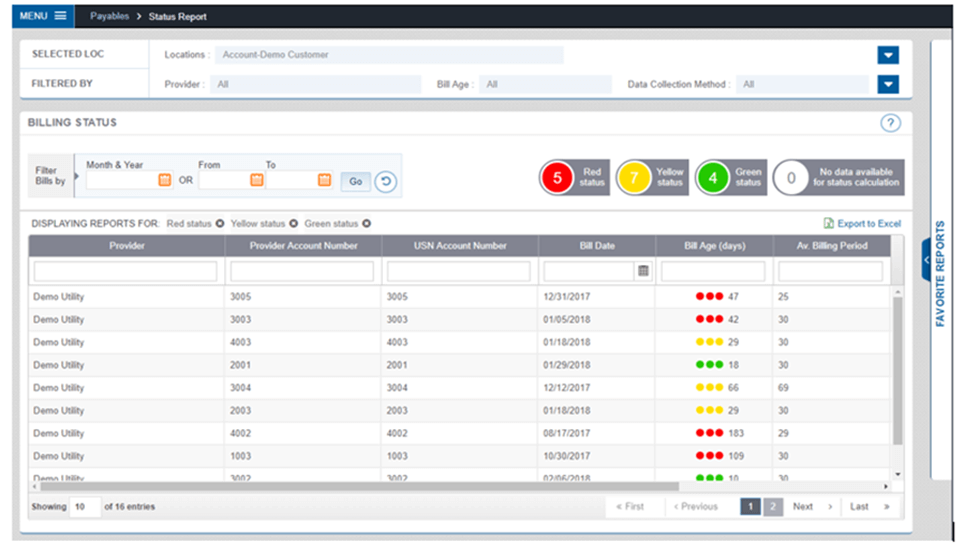
Task: Open the MENU hamburger icon
Action: (x=61, y=16)
